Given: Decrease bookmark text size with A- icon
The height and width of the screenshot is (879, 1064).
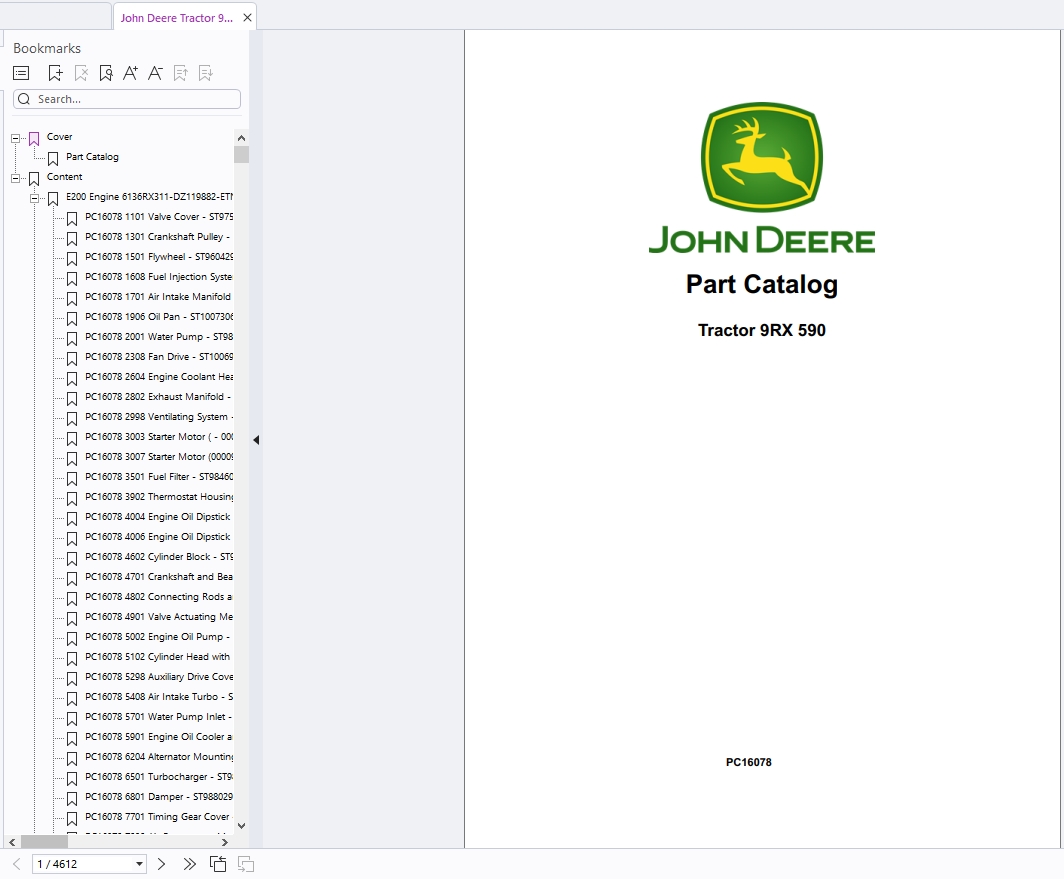Looking at the screenshot, I should tap(155, 73).
